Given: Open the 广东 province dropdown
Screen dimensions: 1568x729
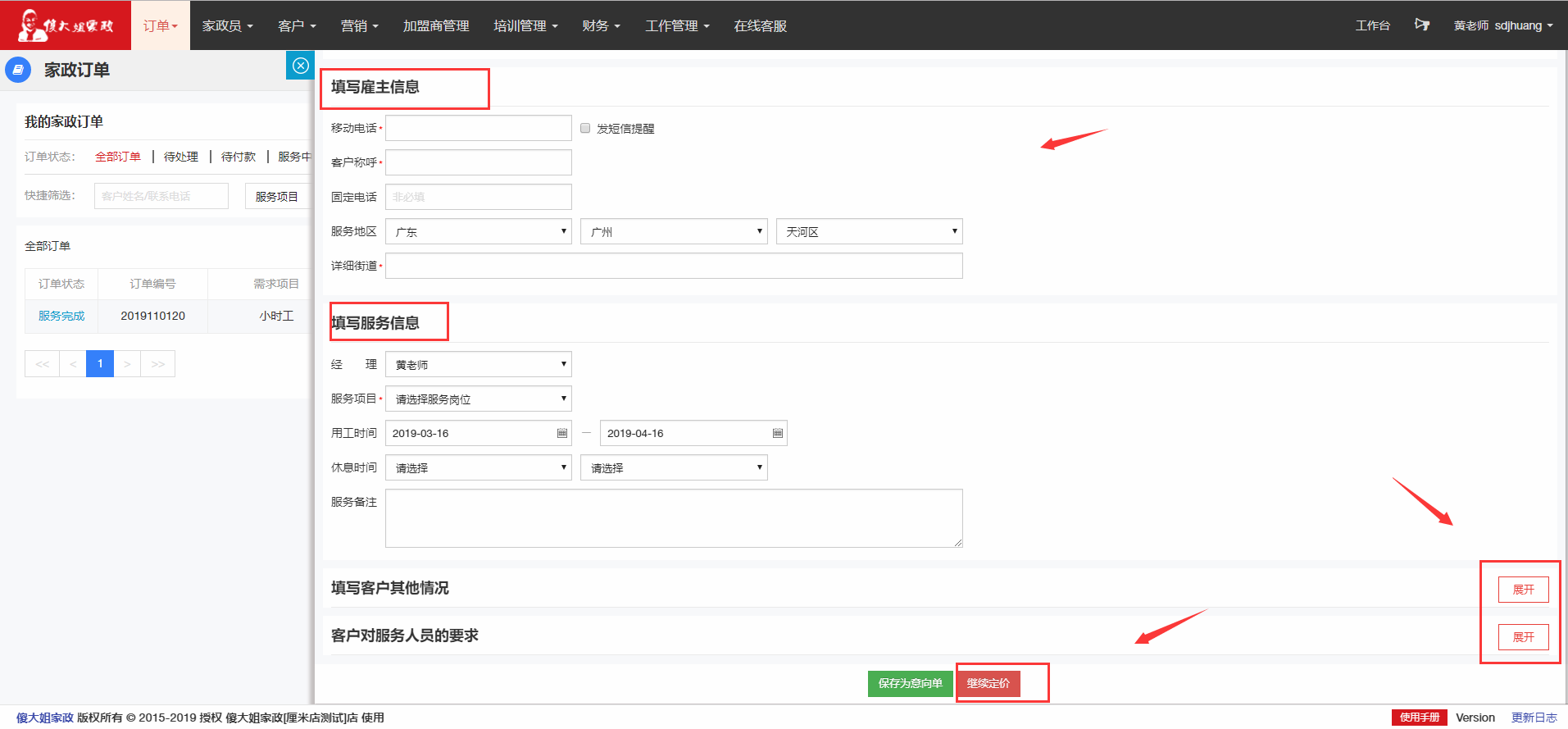Looking at the screenshot, I should pyautogui.click(x=479, y=231).
